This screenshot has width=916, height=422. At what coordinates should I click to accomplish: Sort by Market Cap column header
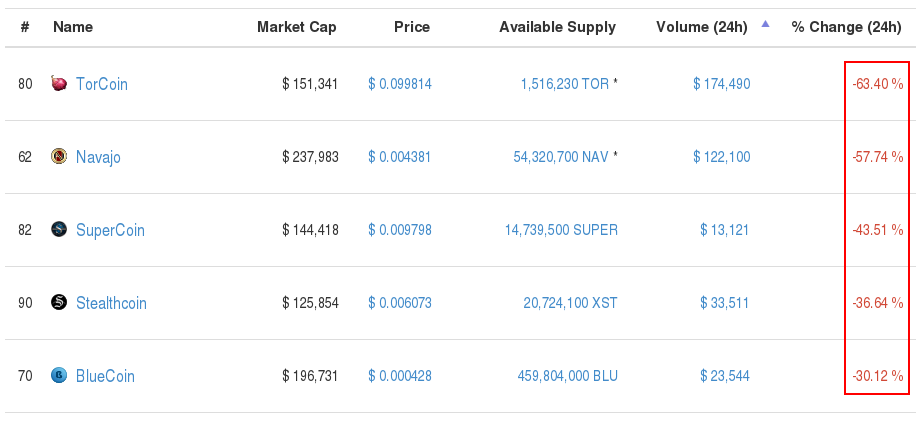click(x=296, y=27)
